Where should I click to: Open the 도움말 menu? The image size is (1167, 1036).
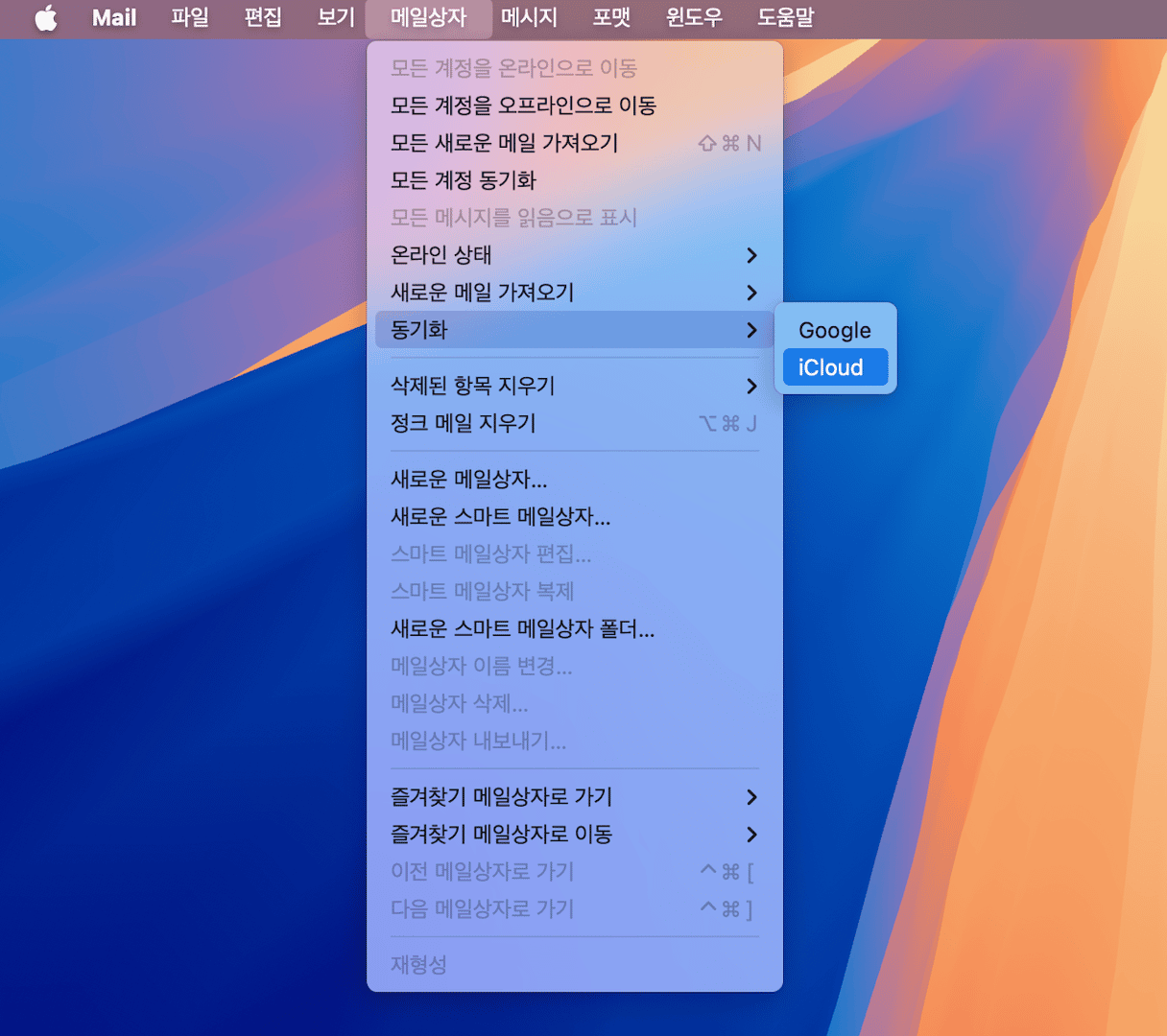pos(786,18)
